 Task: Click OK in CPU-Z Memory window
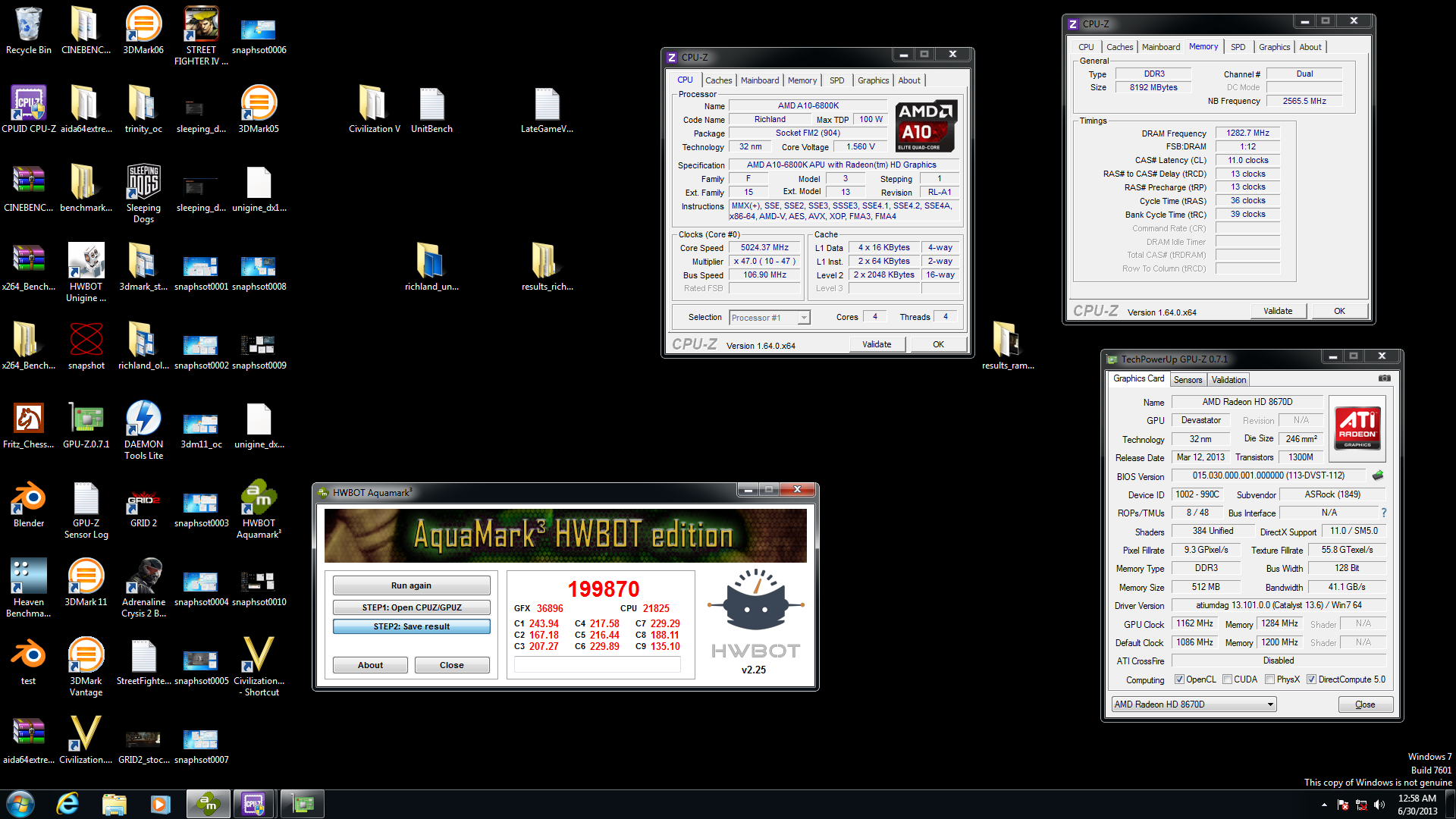[1339, 311]
